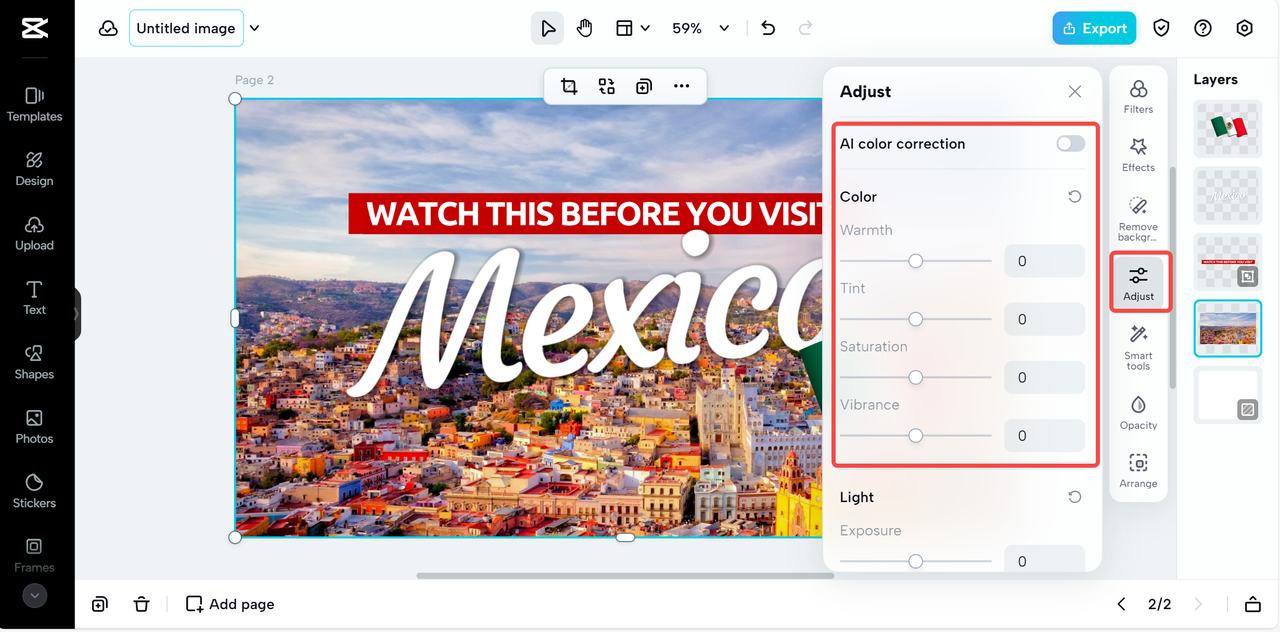Open the Text sidebar section
Screen dimensions: 1280x632
point(34,297)
